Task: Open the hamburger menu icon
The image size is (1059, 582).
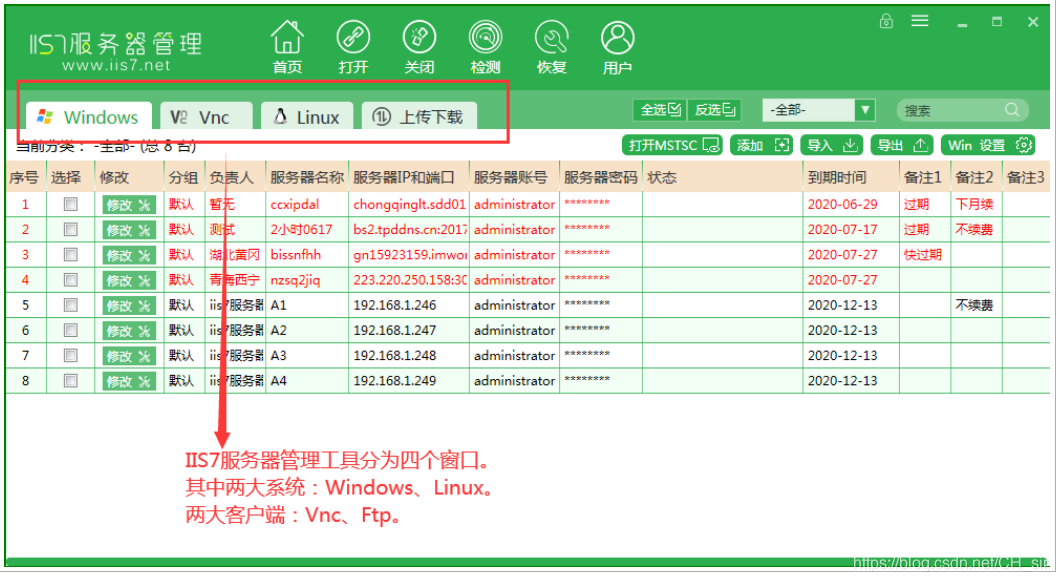Action: [x=920, y=21]
